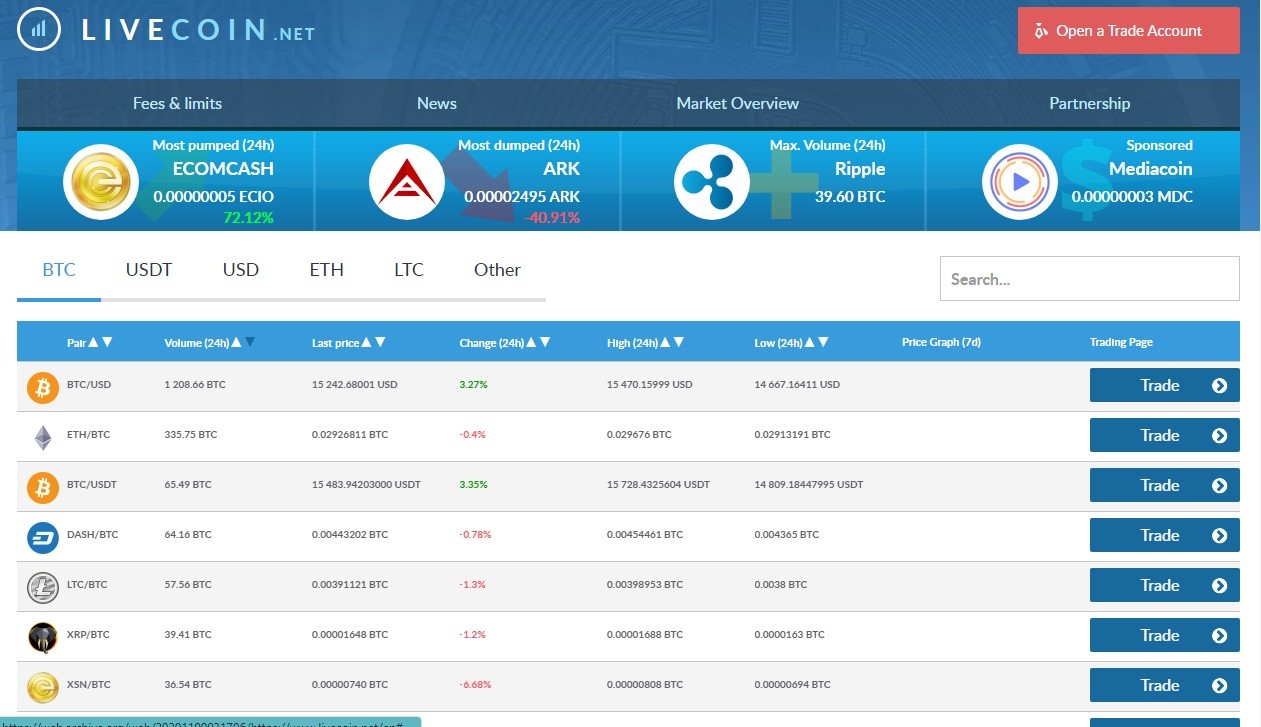Click the 72.12% pumped percentage
This screenshot has width=1261, height=727.
click(x=248, y=217)
